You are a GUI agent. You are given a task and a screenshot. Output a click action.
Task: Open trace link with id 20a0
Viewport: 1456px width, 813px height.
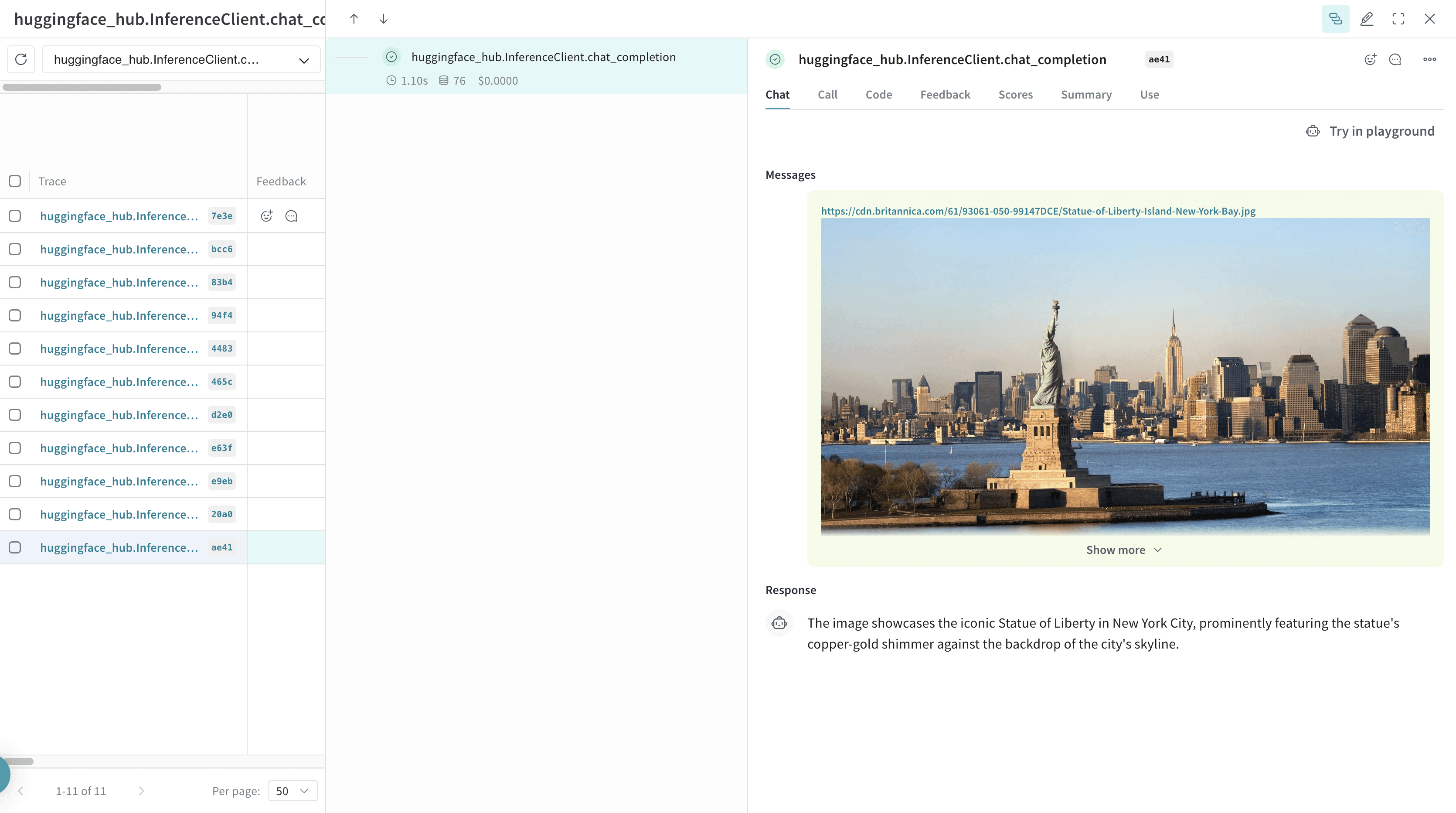(x=119, y=515)
